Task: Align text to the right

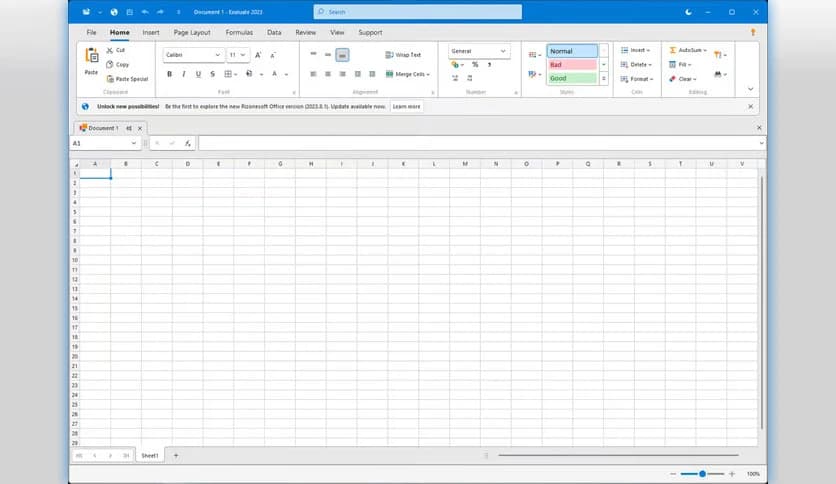Action: (x=342, y=74)
